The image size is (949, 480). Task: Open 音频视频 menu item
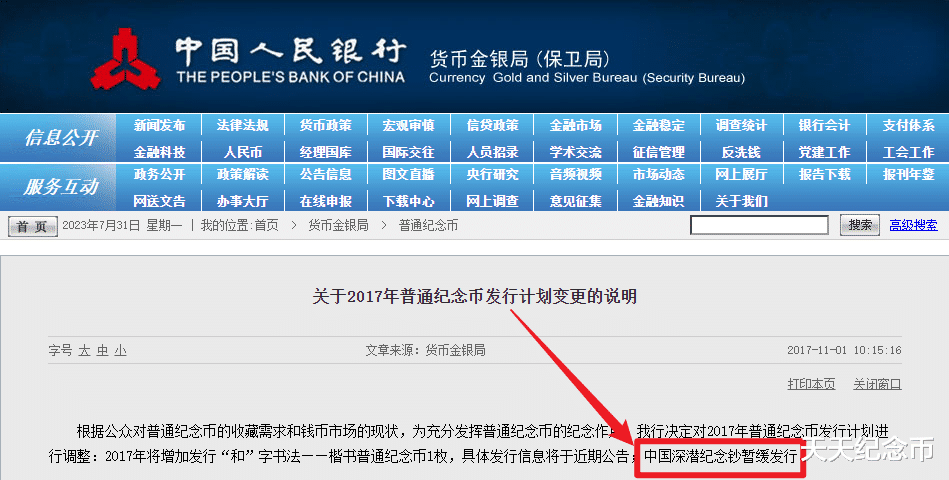[x=575, y=174]
